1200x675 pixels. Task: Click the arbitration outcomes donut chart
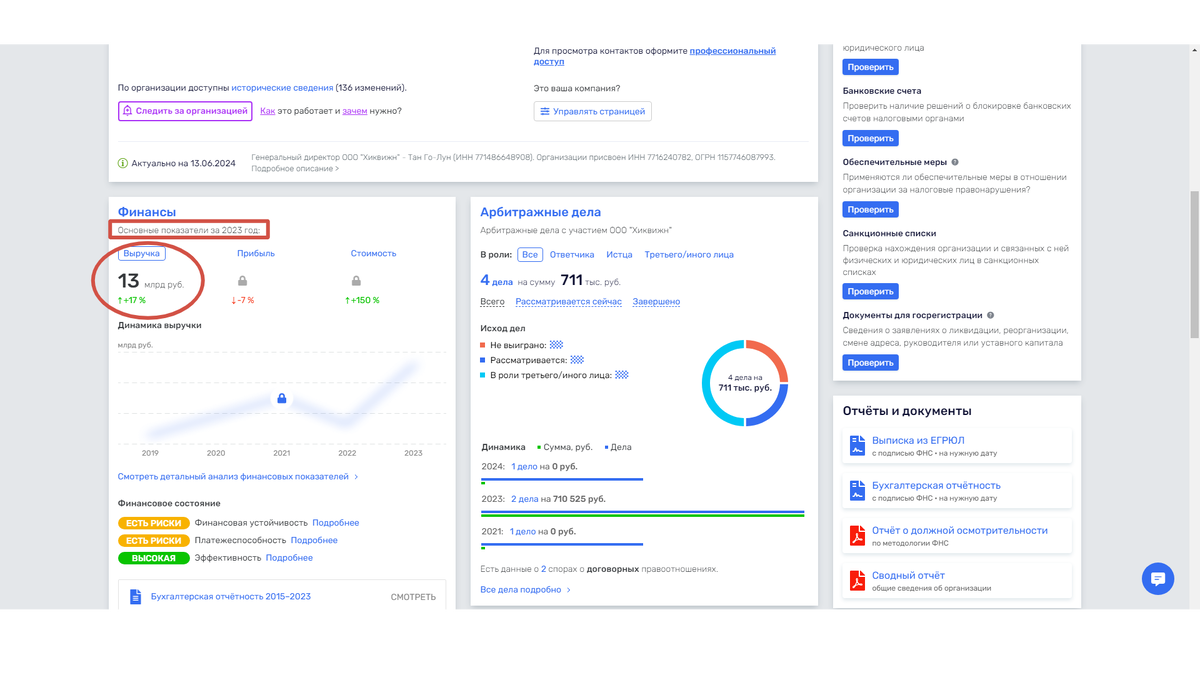[x=745, y=383]
